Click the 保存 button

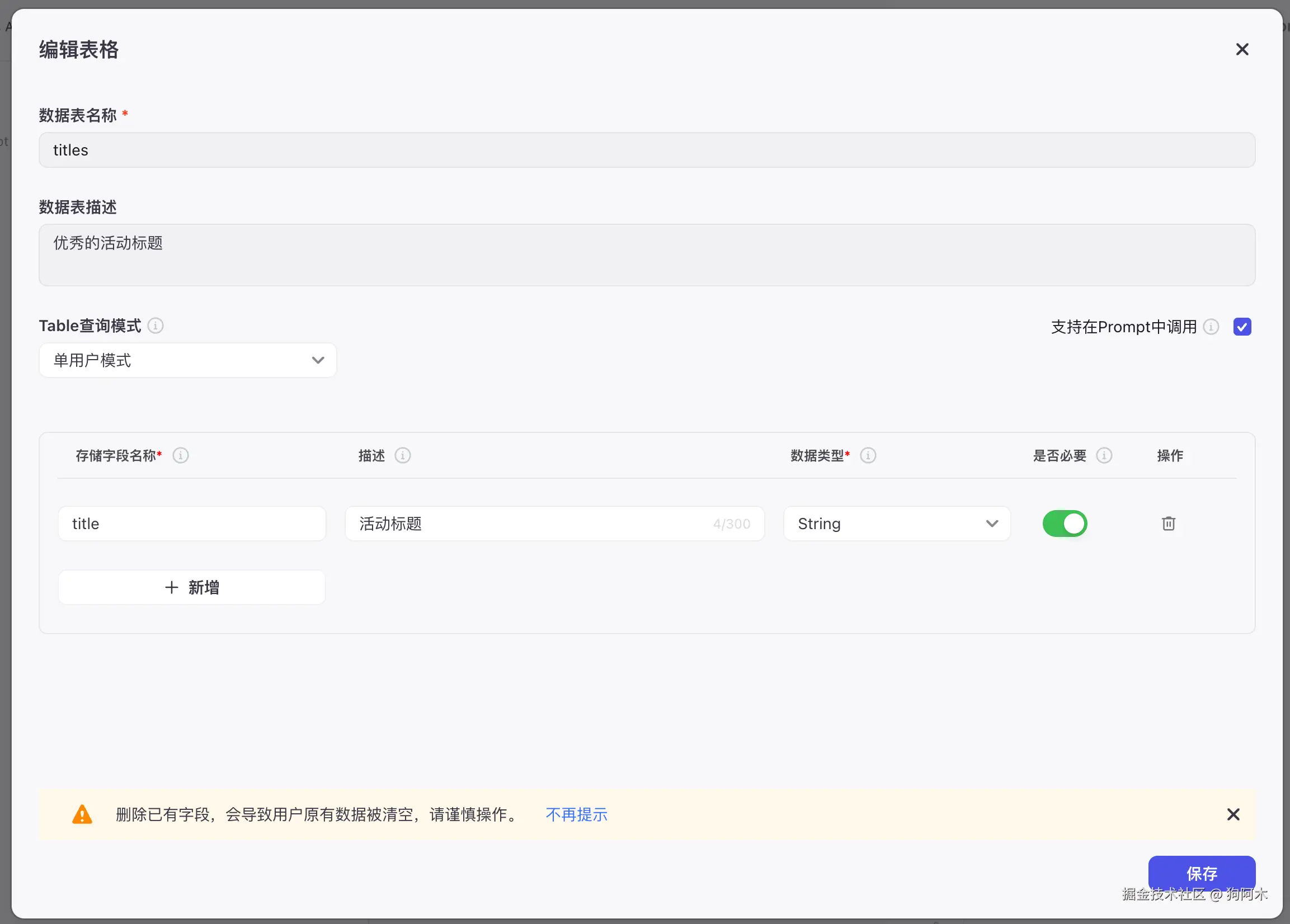click(x=1201, y=873)
